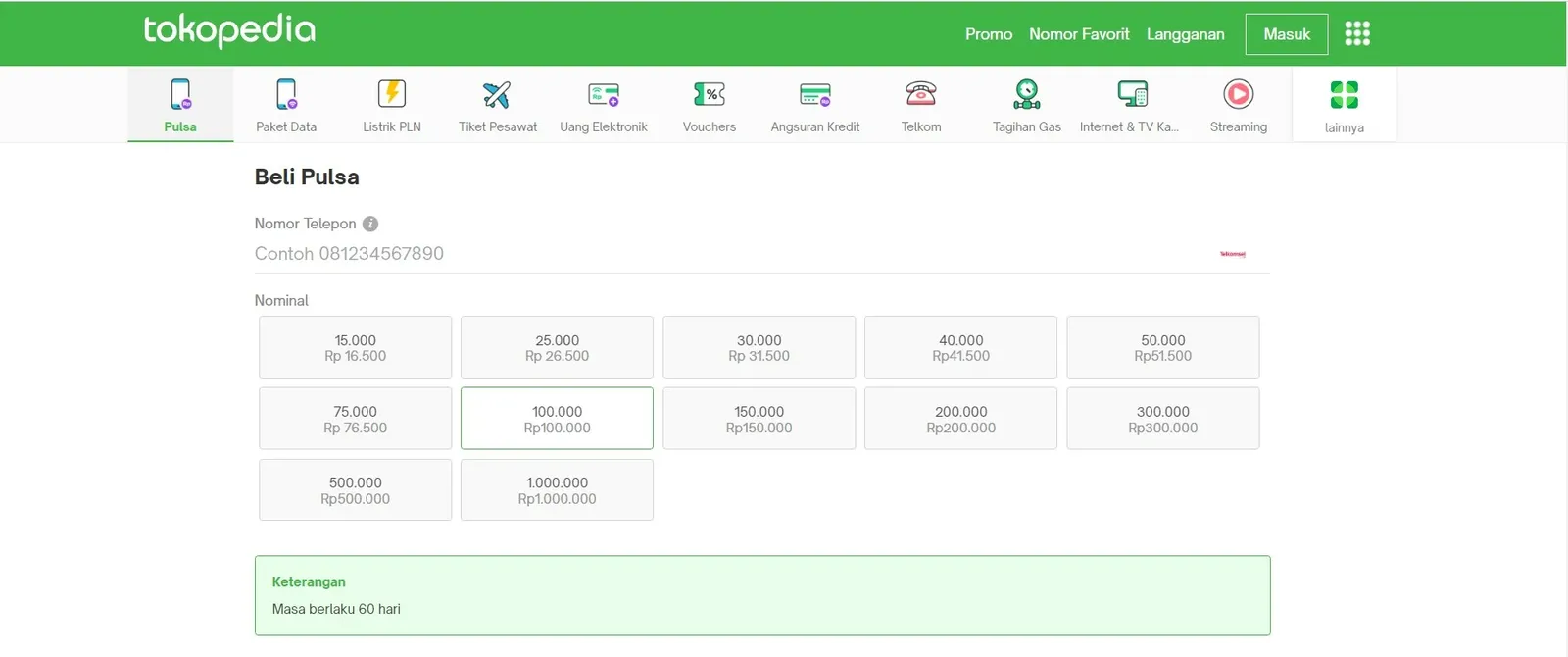Pick the 30.000 nominal option
This screenshot has height=657, width=1568.
point(759,347)
